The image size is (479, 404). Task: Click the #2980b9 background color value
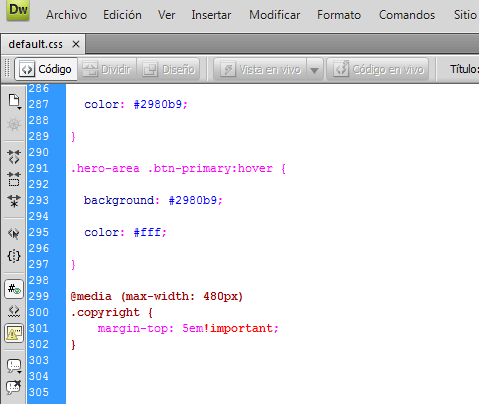[193, 200]
